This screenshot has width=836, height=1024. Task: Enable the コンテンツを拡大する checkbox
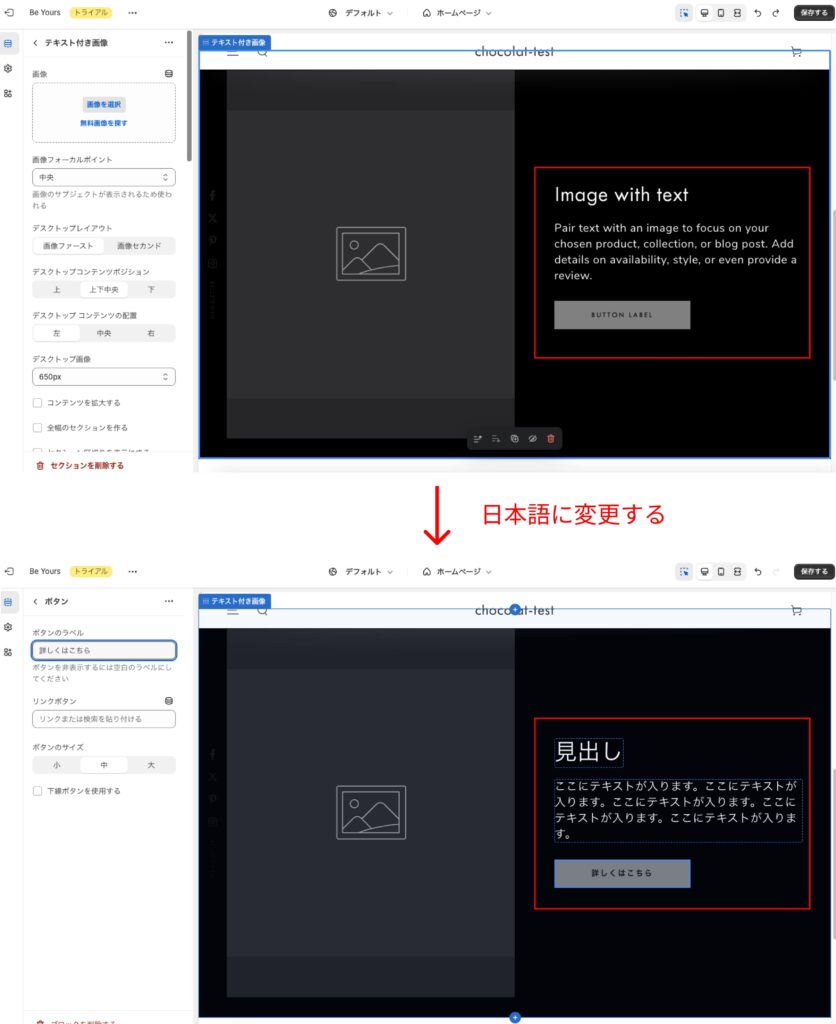pyautogui.click(x=38, y=402)
